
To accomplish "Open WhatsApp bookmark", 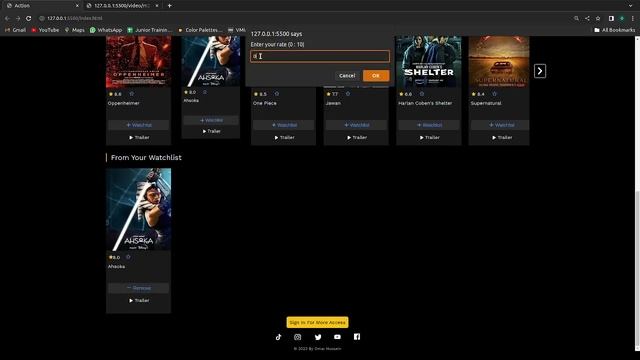I will [106, 30].
